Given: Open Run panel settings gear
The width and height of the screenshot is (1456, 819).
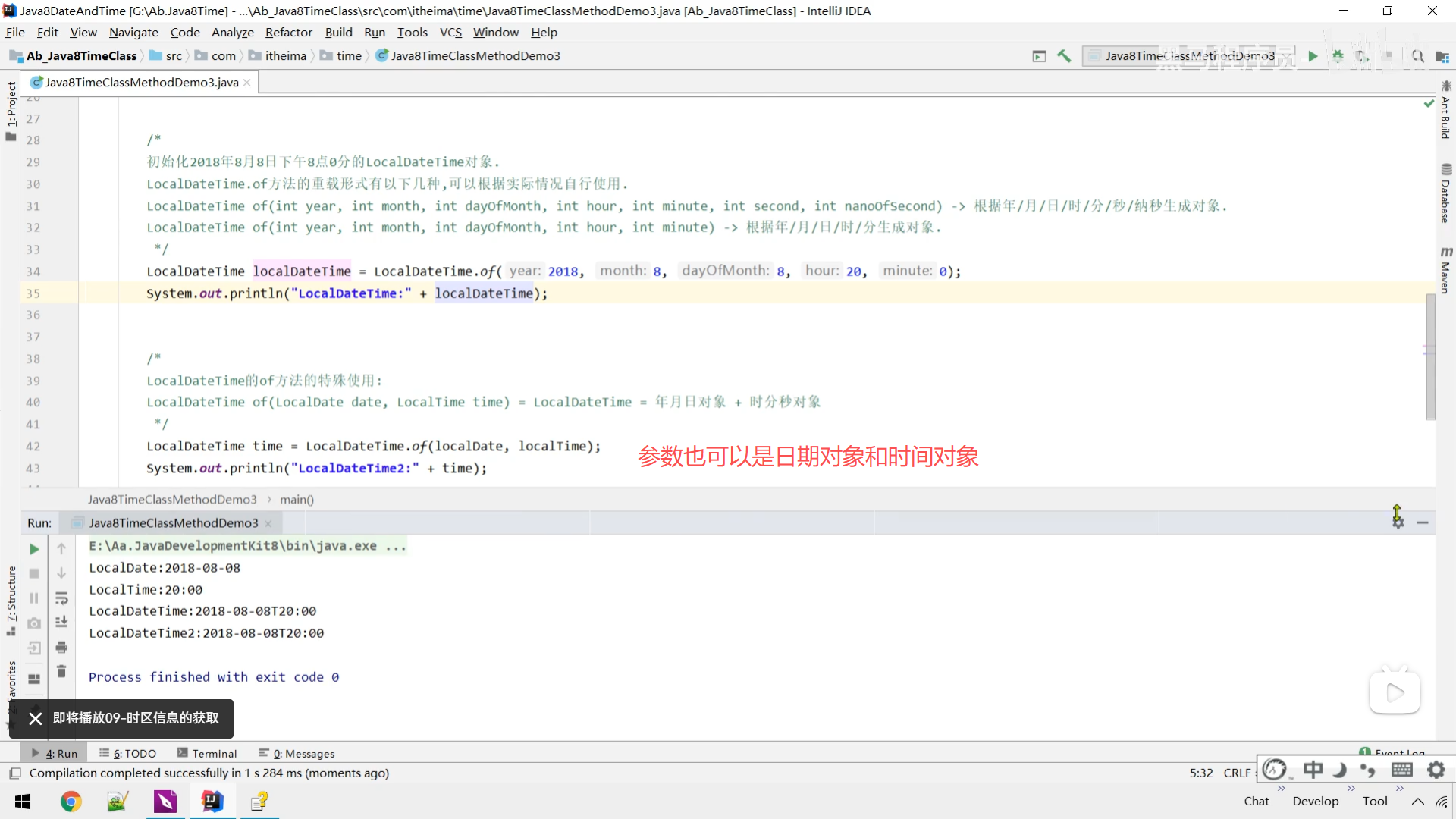Looking at the screenshot, I should 1398,522.
